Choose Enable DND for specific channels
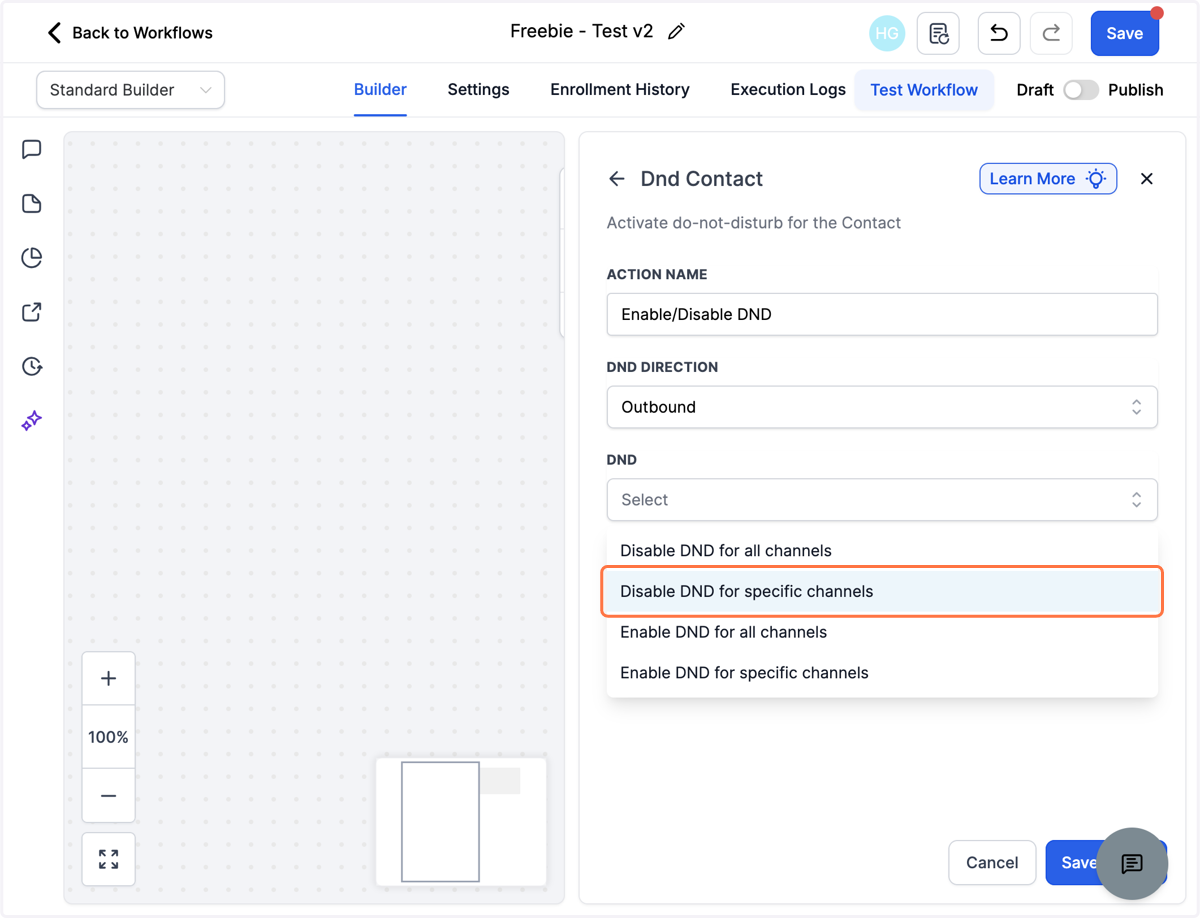1200x918 pixels. pos(882,673)
